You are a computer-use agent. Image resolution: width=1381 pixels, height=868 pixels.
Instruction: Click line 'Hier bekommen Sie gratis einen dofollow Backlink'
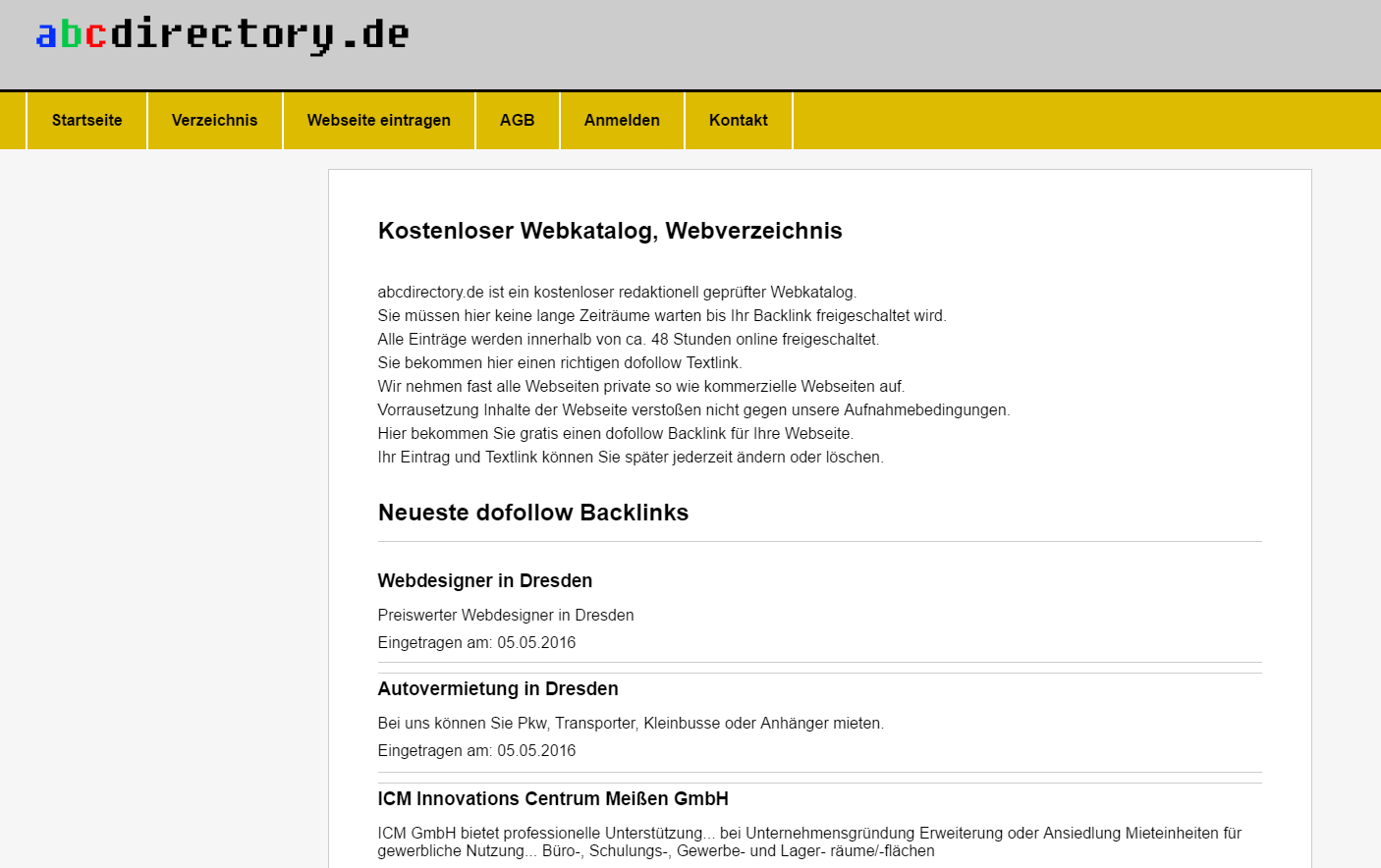click(616, 433)
